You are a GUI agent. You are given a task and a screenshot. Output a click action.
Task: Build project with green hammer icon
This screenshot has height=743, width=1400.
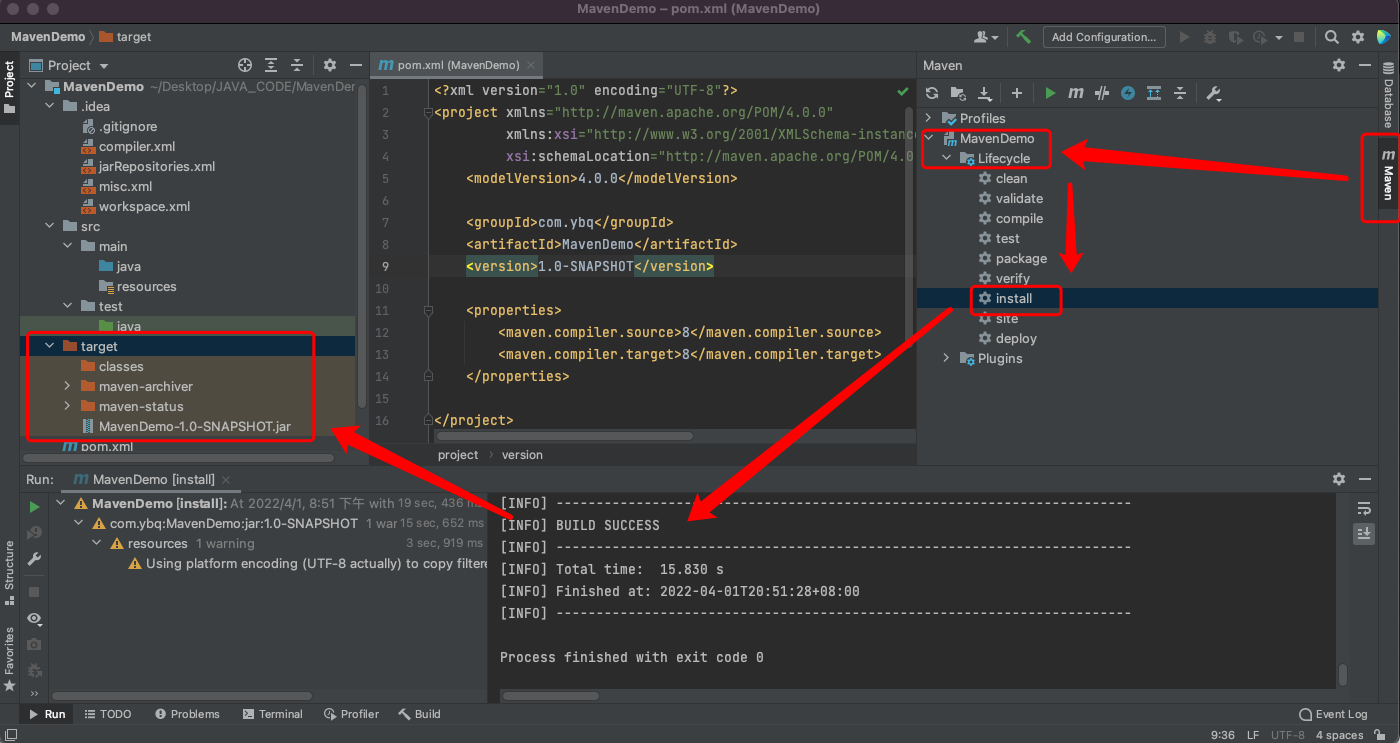1023,37
